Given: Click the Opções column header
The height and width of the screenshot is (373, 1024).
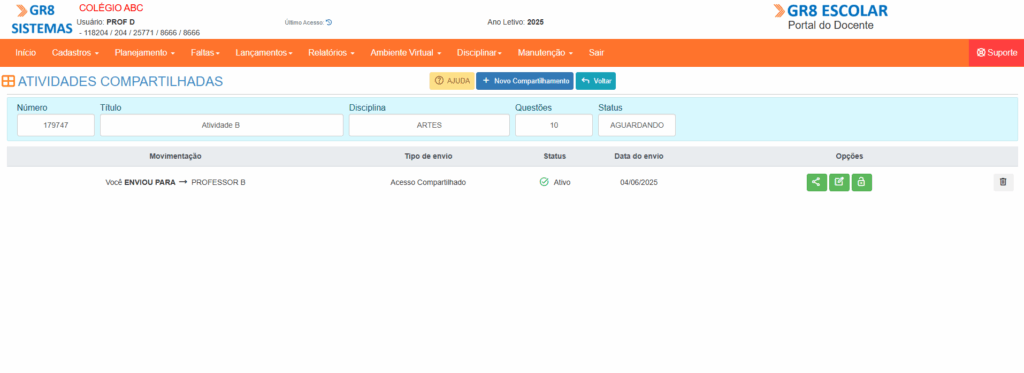Looking at the screenshot, I should click(x=850, y=157).
